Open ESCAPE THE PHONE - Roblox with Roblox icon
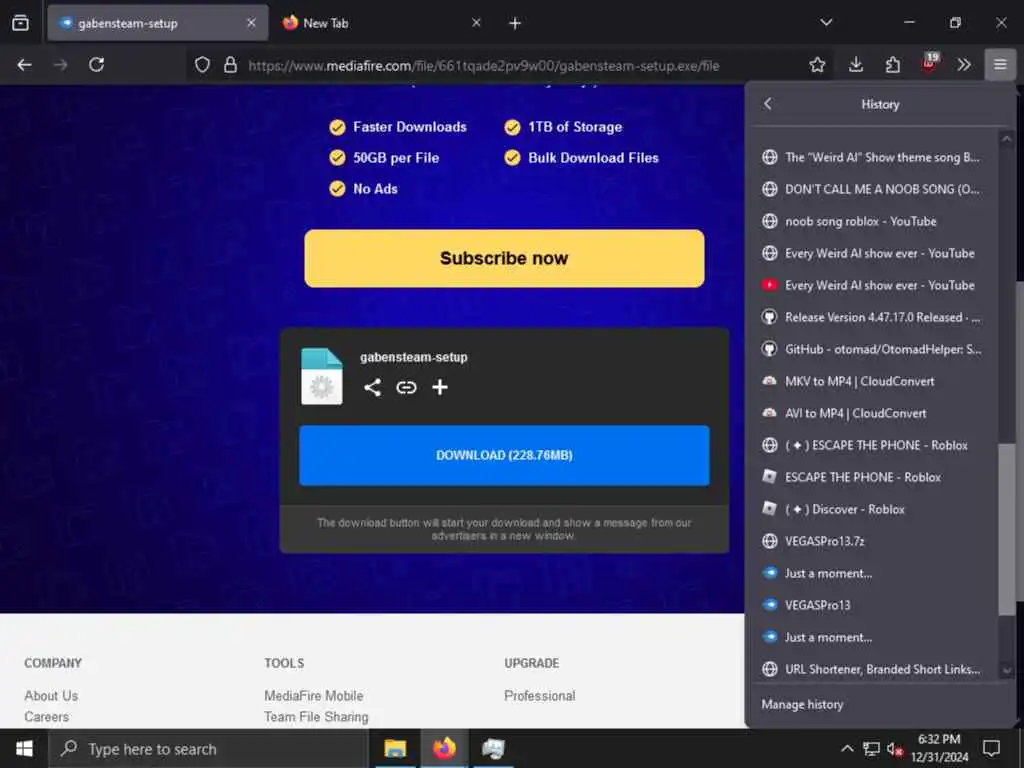 click(875, 477)
